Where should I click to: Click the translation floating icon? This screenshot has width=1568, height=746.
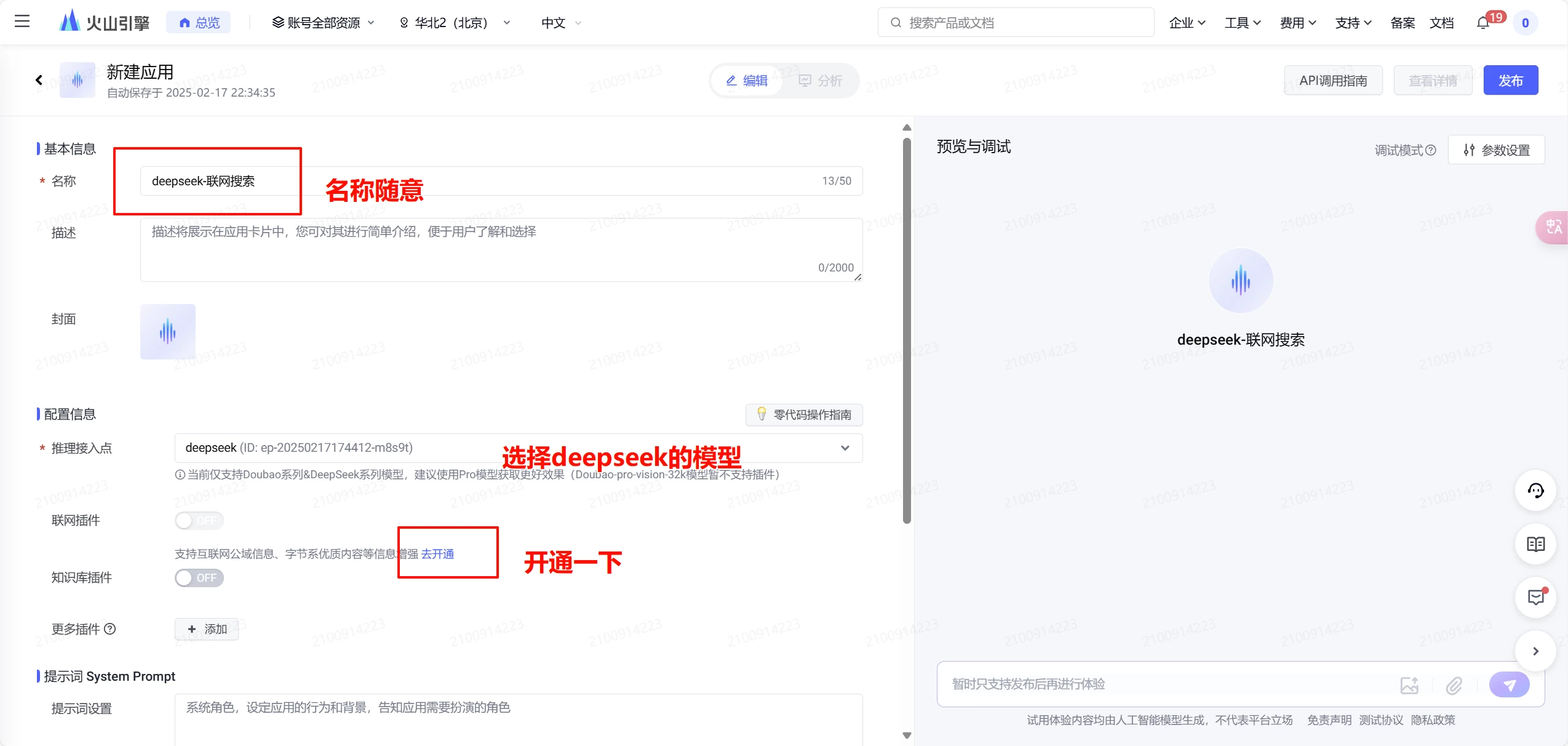[x=1553, y=227]
